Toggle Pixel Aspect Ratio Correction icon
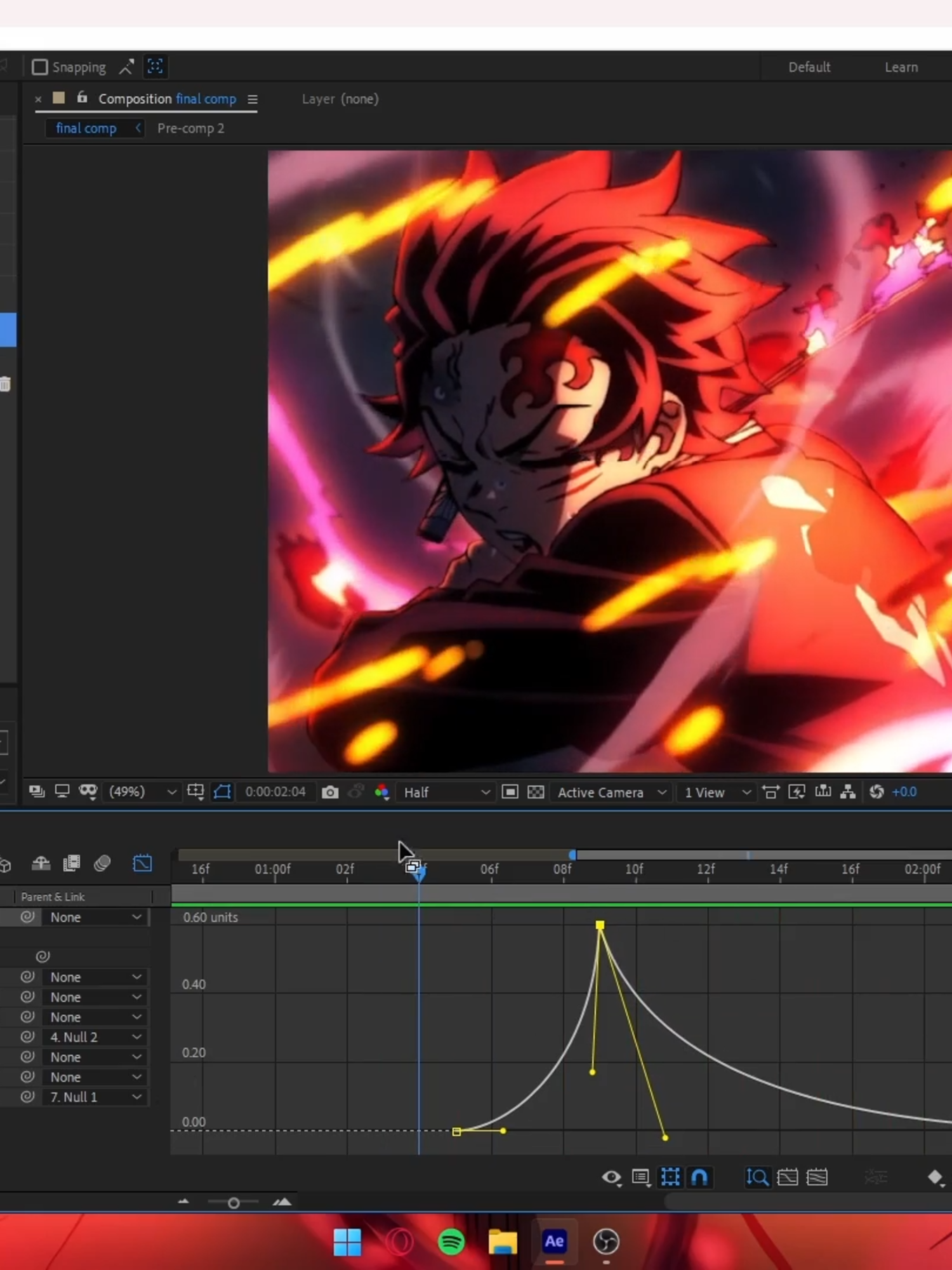 770,792
